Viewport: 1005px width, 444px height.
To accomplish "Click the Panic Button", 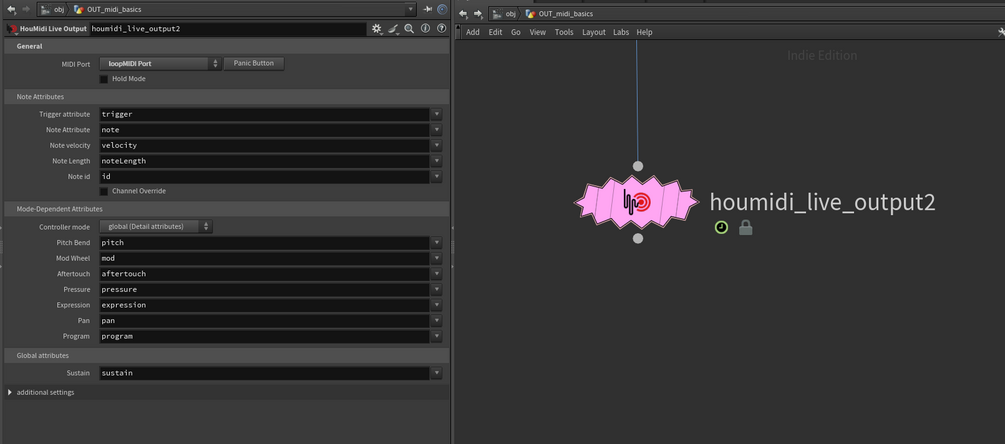I will point(254,63).
